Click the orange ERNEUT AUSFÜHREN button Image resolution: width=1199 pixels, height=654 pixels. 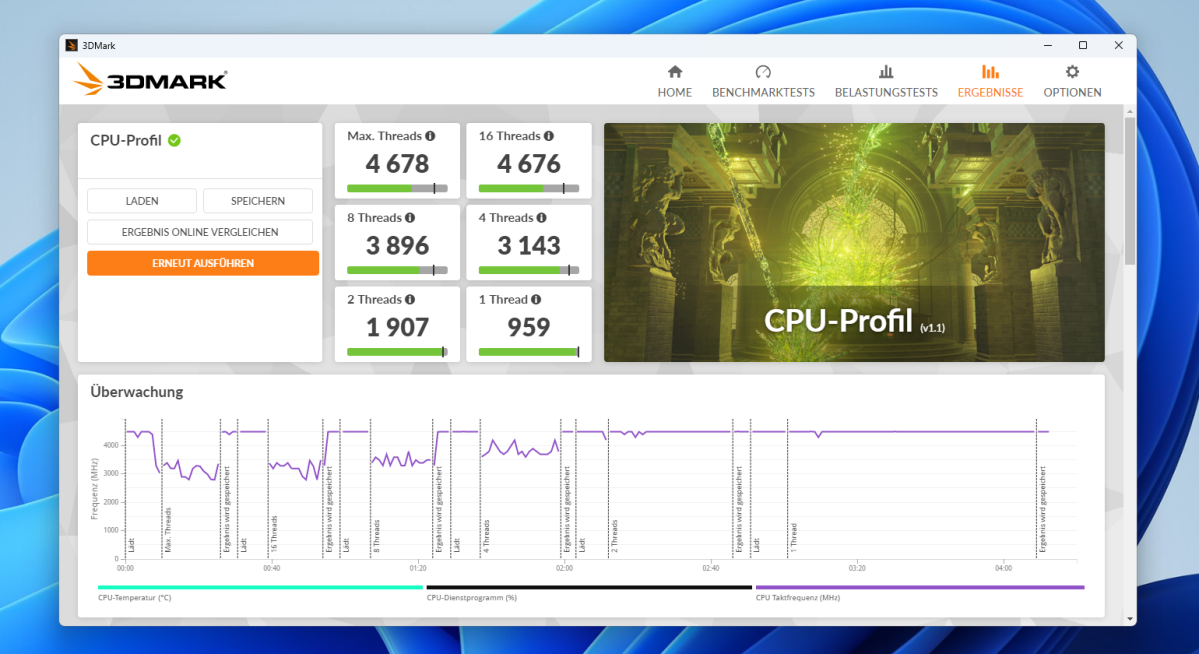[203, 263]
